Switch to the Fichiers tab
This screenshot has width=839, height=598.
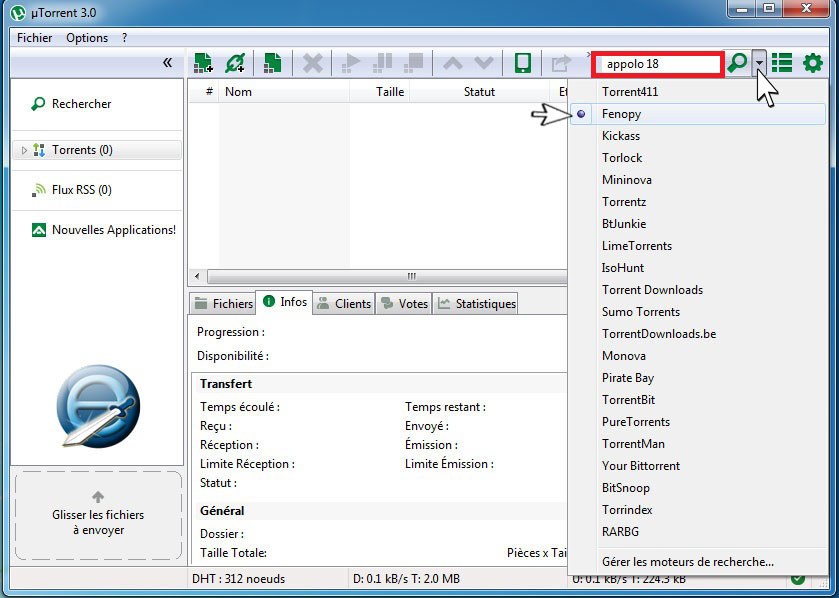[x=223, y=304]
